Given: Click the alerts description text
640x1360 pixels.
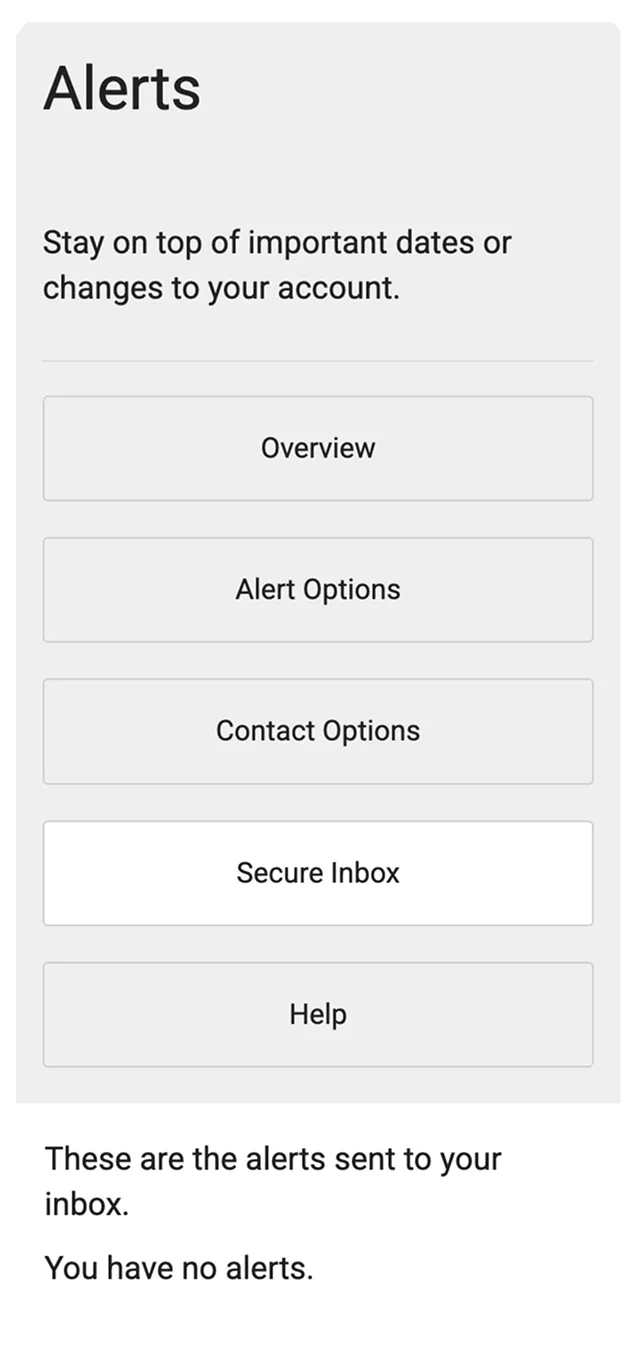Looking at the screenshot, I should 277,265.
